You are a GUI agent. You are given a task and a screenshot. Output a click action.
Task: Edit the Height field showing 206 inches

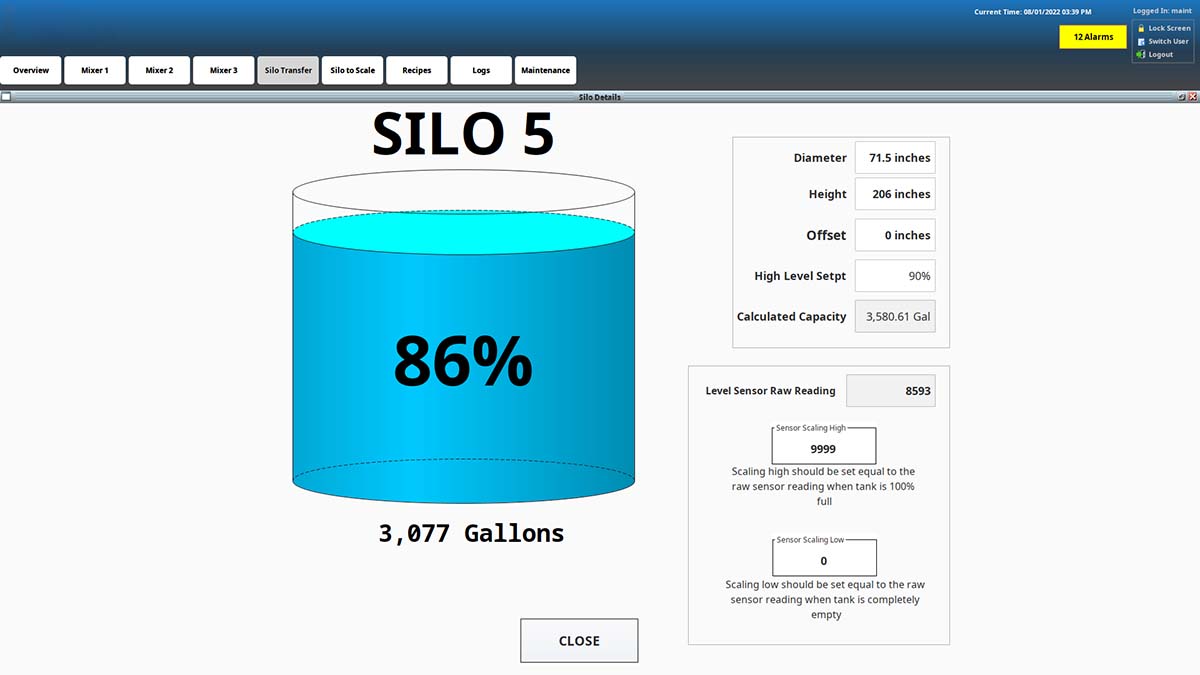coord(895,194)
